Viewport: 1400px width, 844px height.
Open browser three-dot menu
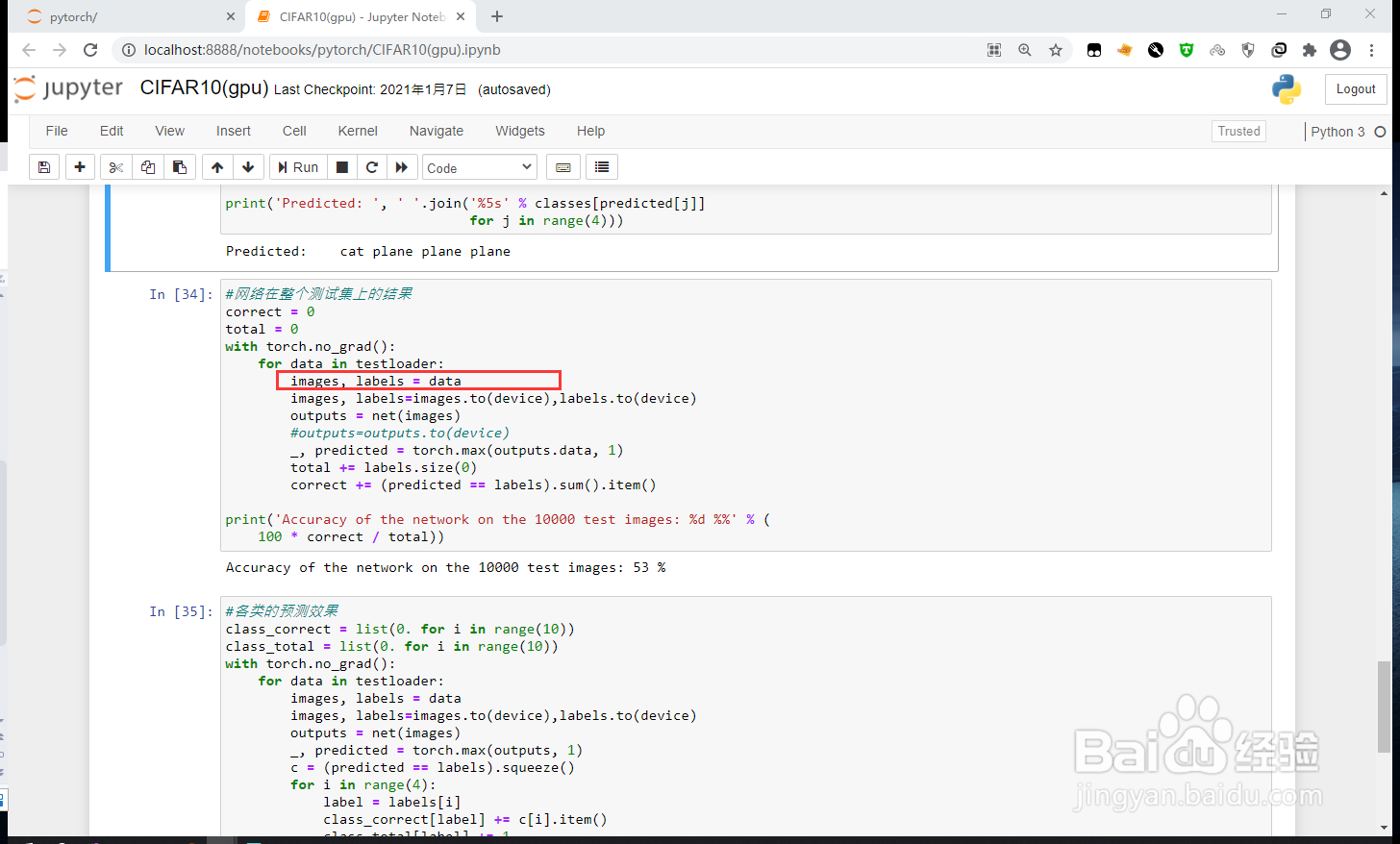(1372, 50)
